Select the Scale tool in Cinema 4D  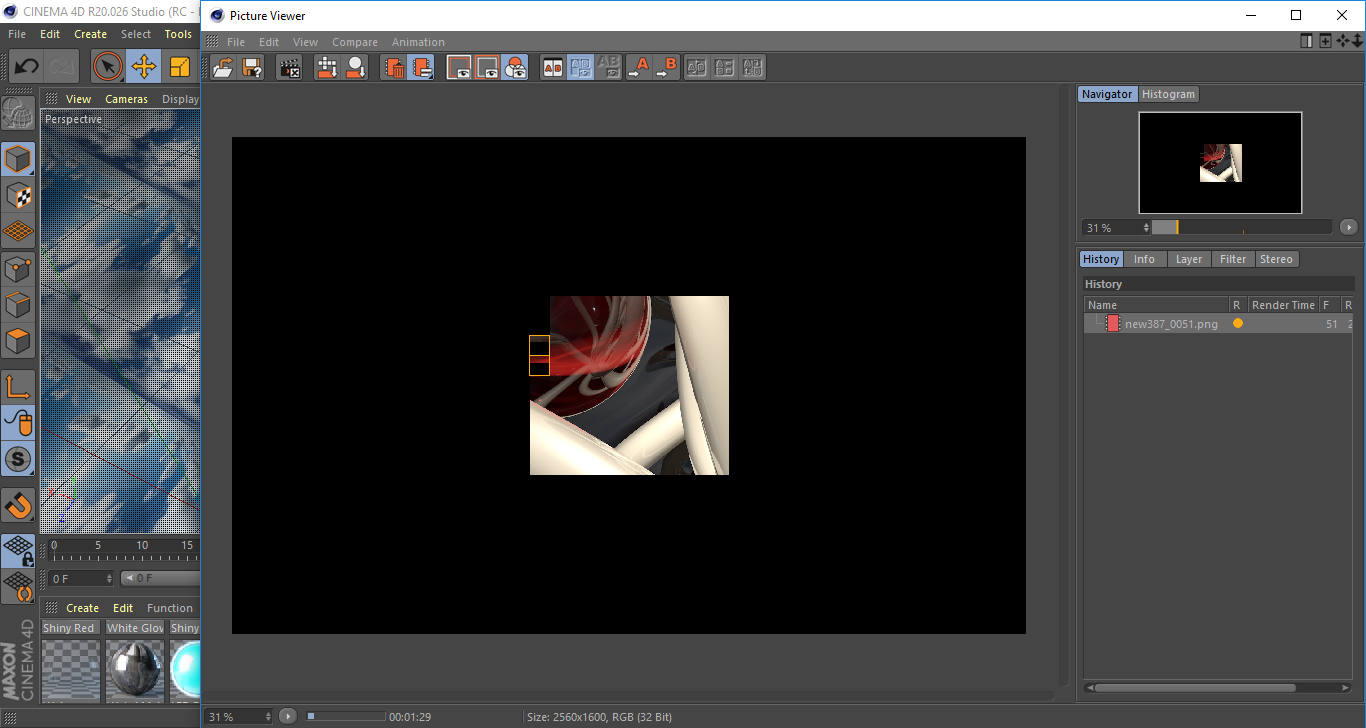pos(180,67)
